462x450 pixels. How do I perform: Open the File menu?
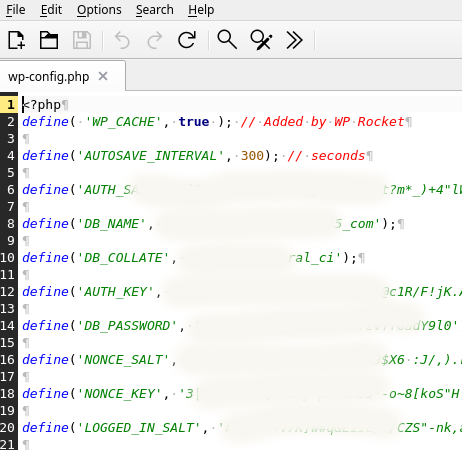coord(16,10)
